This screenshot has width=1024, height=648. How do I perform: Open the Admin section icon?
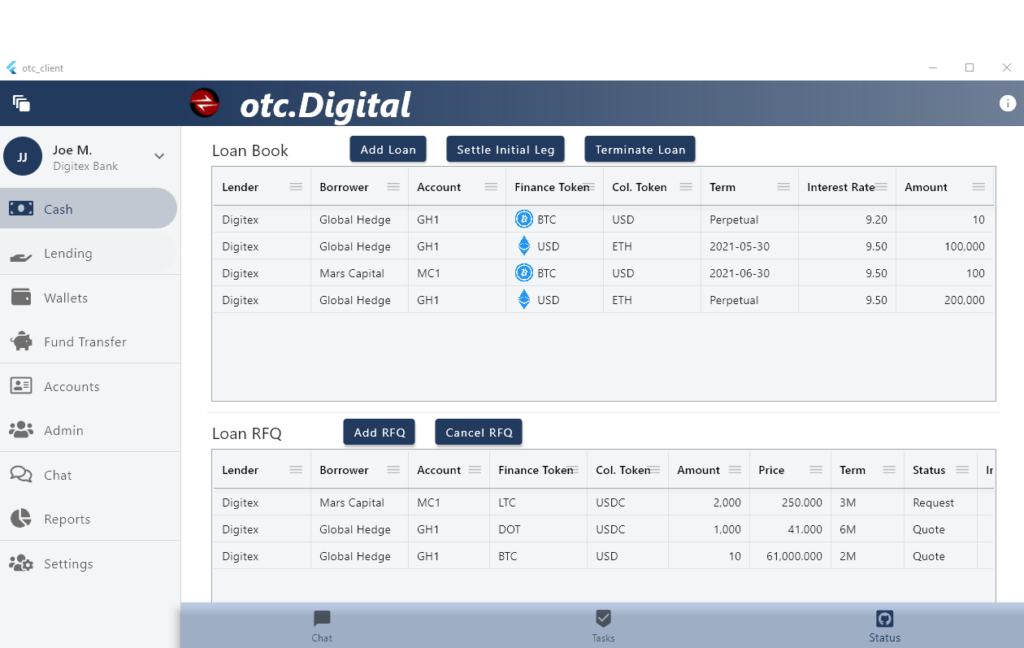(22, 430)
